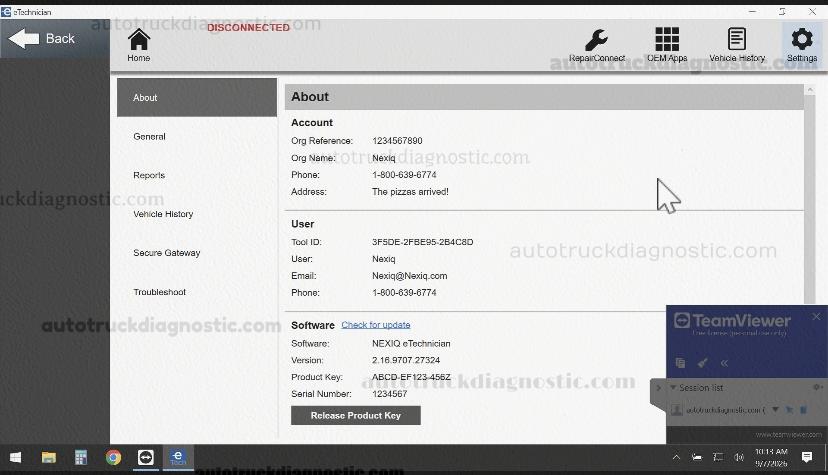The width and height of the screenshot is (828, 475).
Task: Open Calculator from the taskbar
Action: click(81, 458)
